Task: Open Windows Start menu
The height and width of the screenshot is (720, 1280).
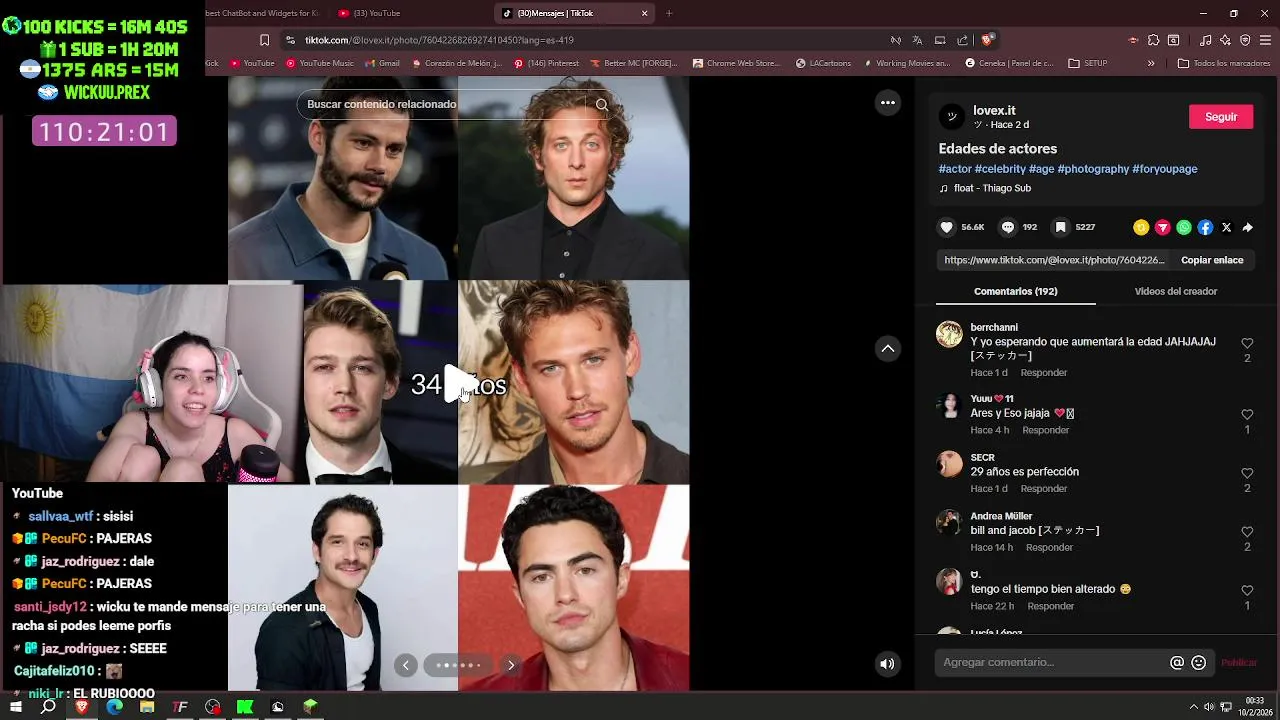Action: coord(16,707)
